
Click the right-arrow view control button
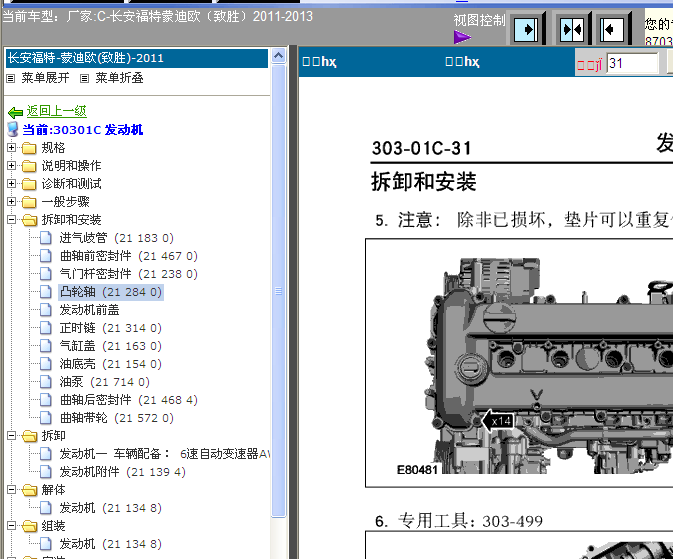pos(526,30)
